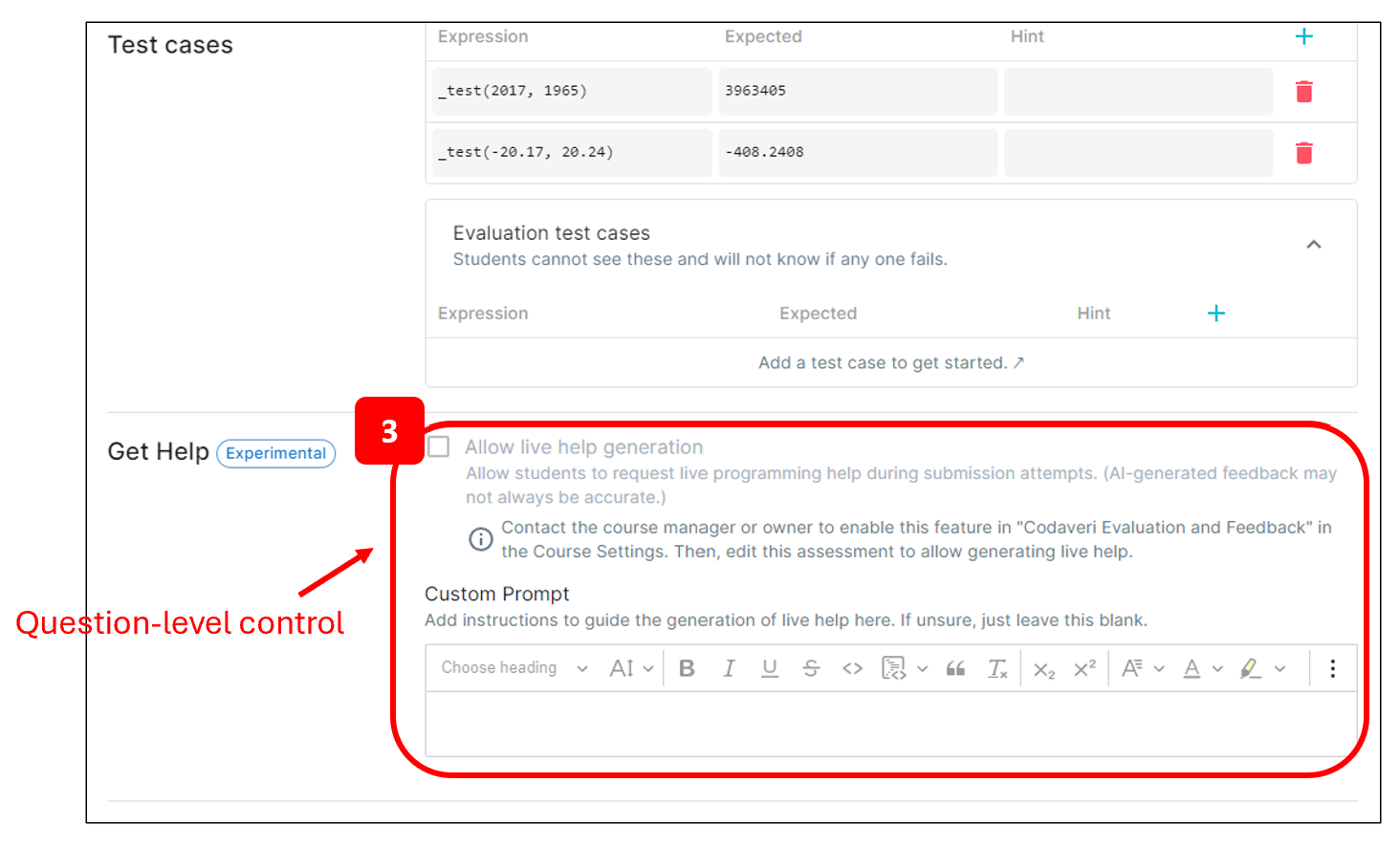Edit the expected value 3963405
Screen dimensions: 1400x847
coord(858,91)
